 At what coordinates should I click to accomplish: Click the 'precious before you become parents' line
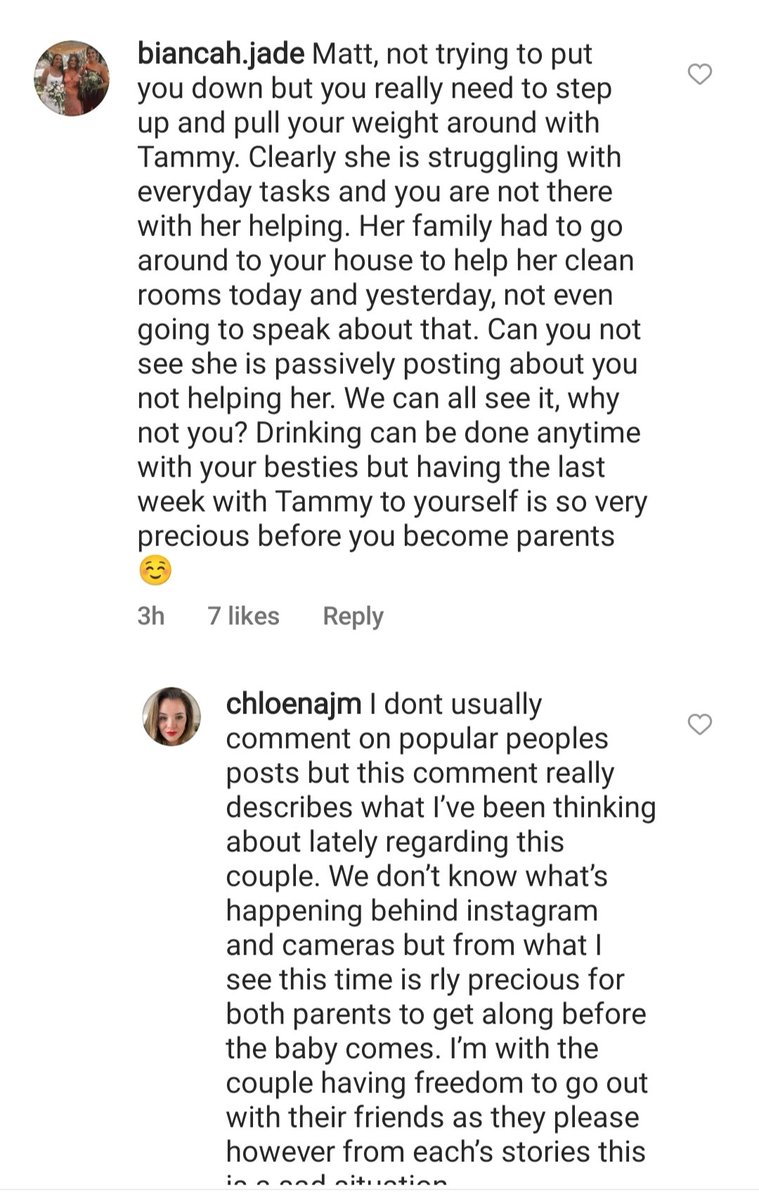pos(376,537)
